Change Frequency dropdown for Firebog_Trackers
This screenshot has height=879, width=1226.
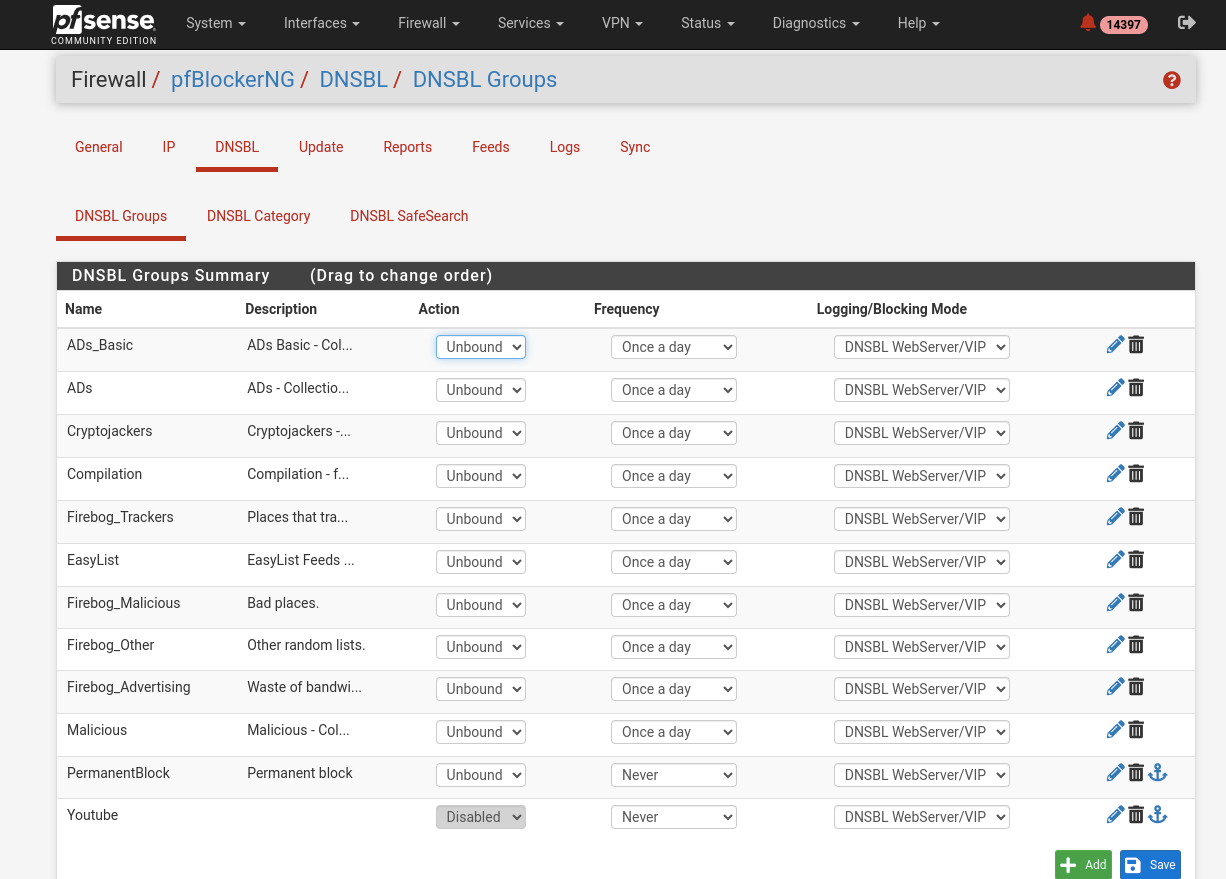point(674,519)
